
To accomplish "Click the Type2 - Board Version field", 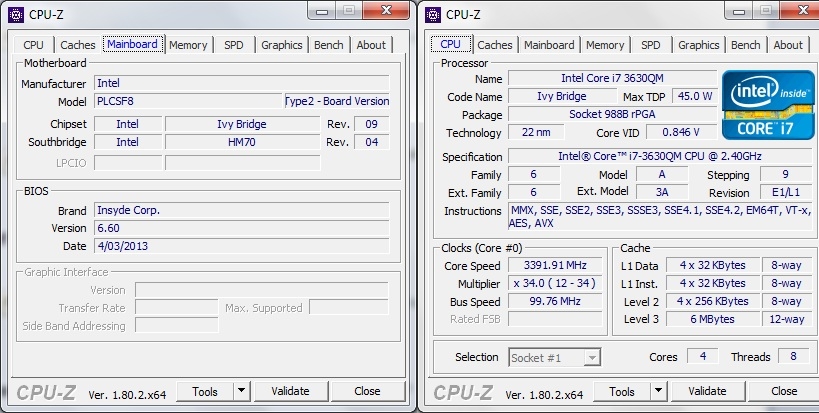I will (x=337, y=101).
